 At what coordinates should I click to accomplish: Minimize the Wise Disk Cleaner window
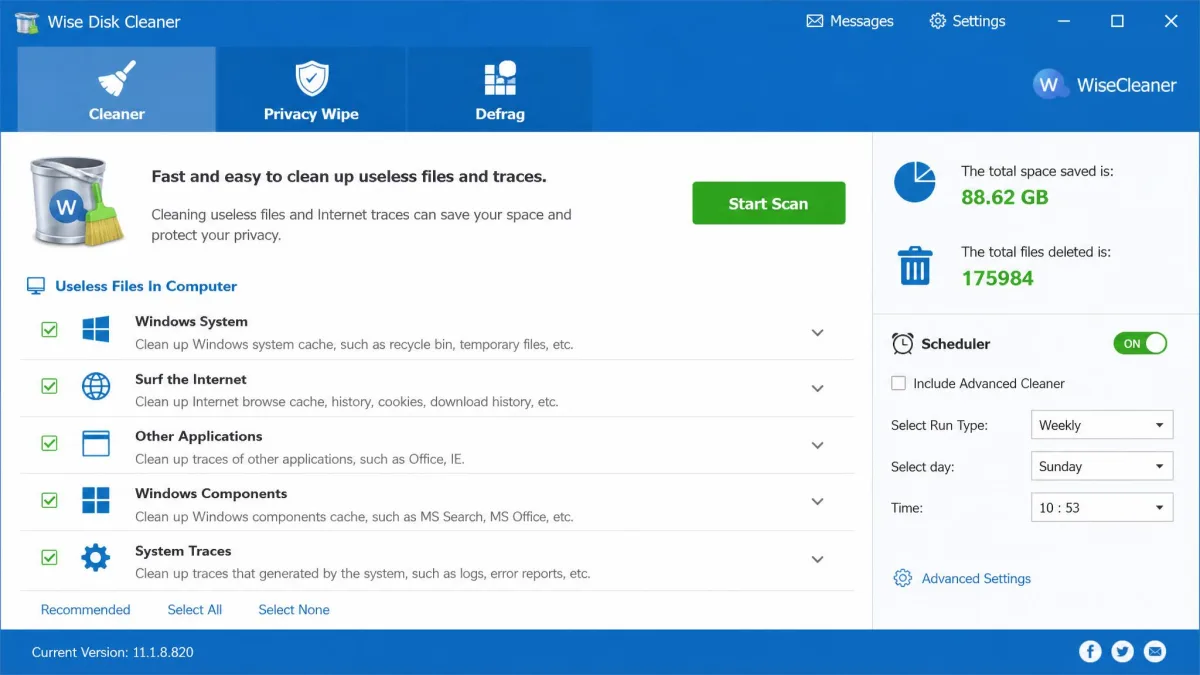click(x=1064, y=21)
